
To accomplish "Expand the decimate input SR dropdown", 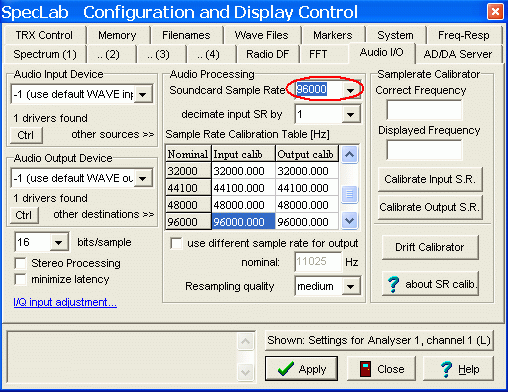I will click(x=350, y=114).
